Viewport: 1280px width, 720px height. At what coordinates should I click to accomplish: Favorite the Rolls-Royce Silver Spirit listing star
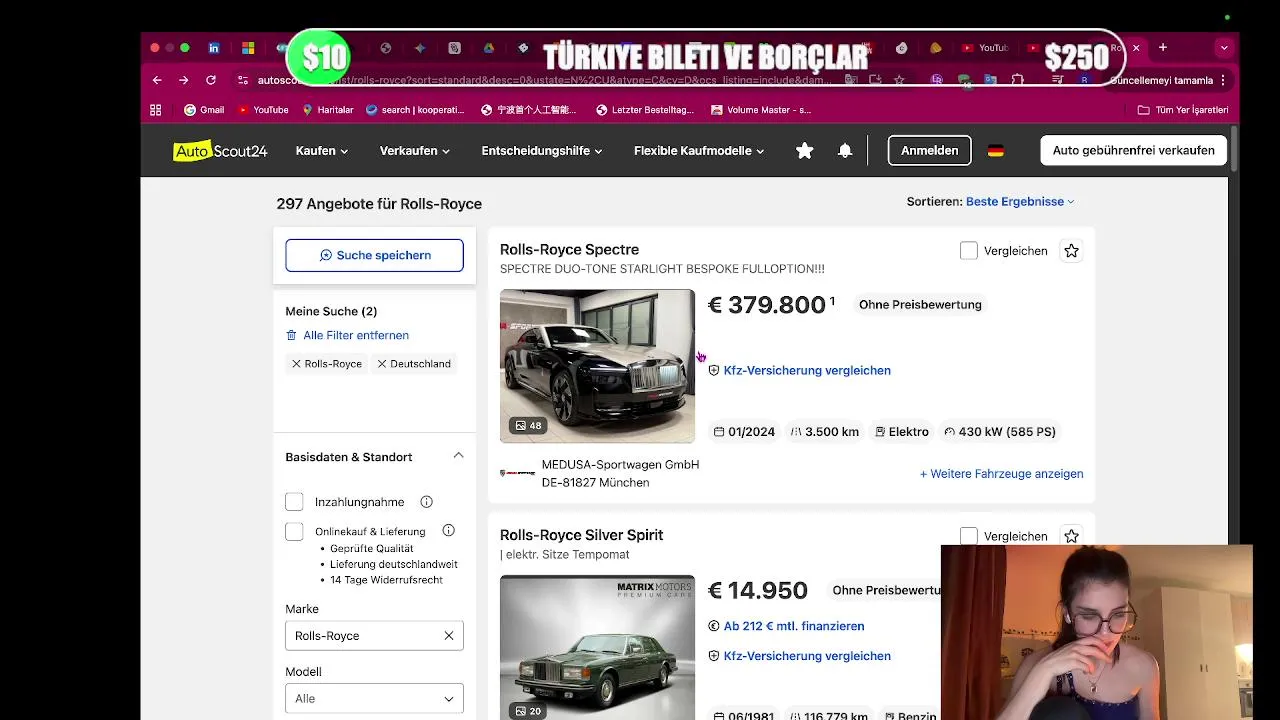click(x=1071, y=536)
